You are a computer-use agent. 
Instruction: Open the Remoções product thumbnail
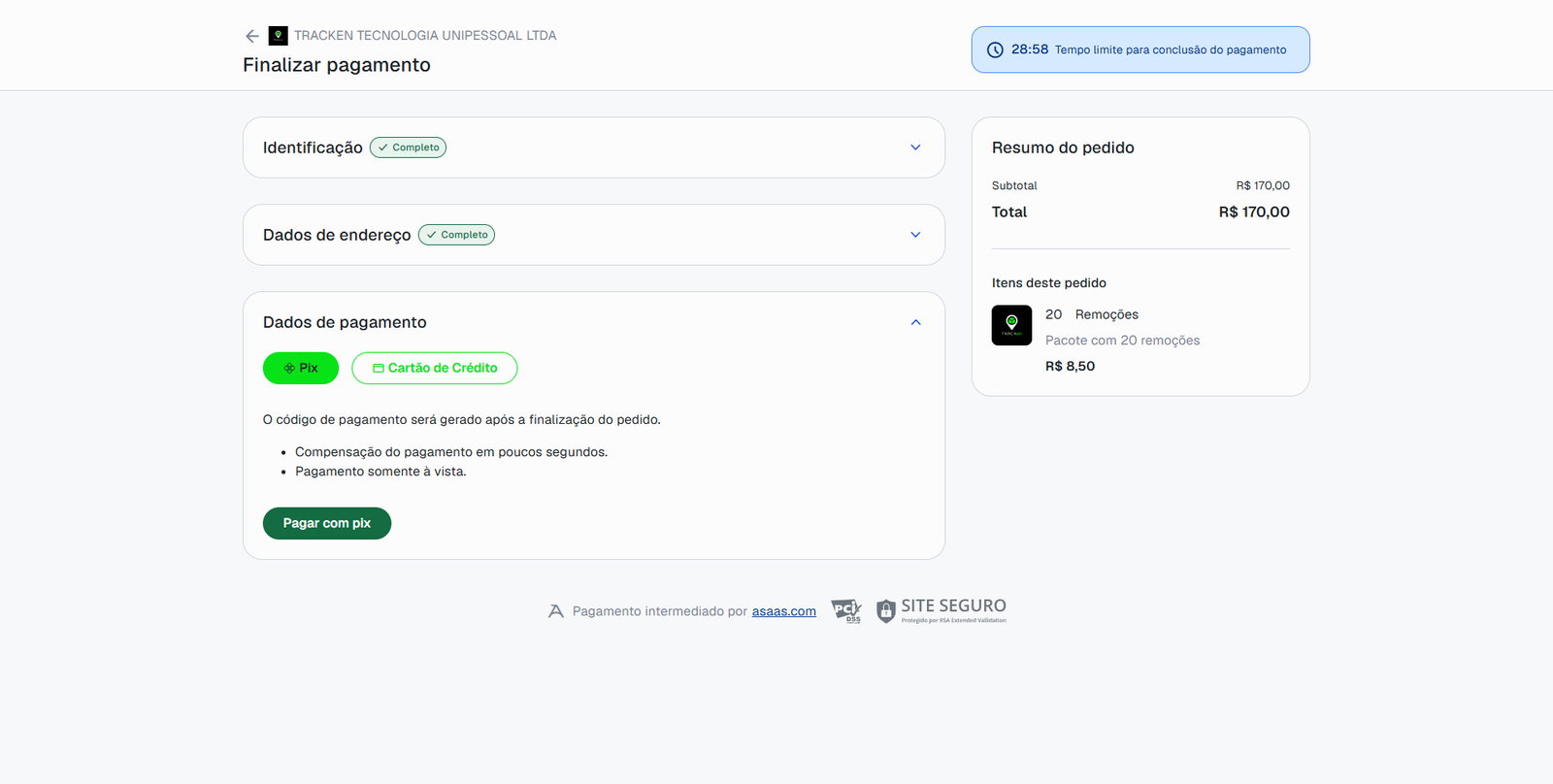(1011, 325)
